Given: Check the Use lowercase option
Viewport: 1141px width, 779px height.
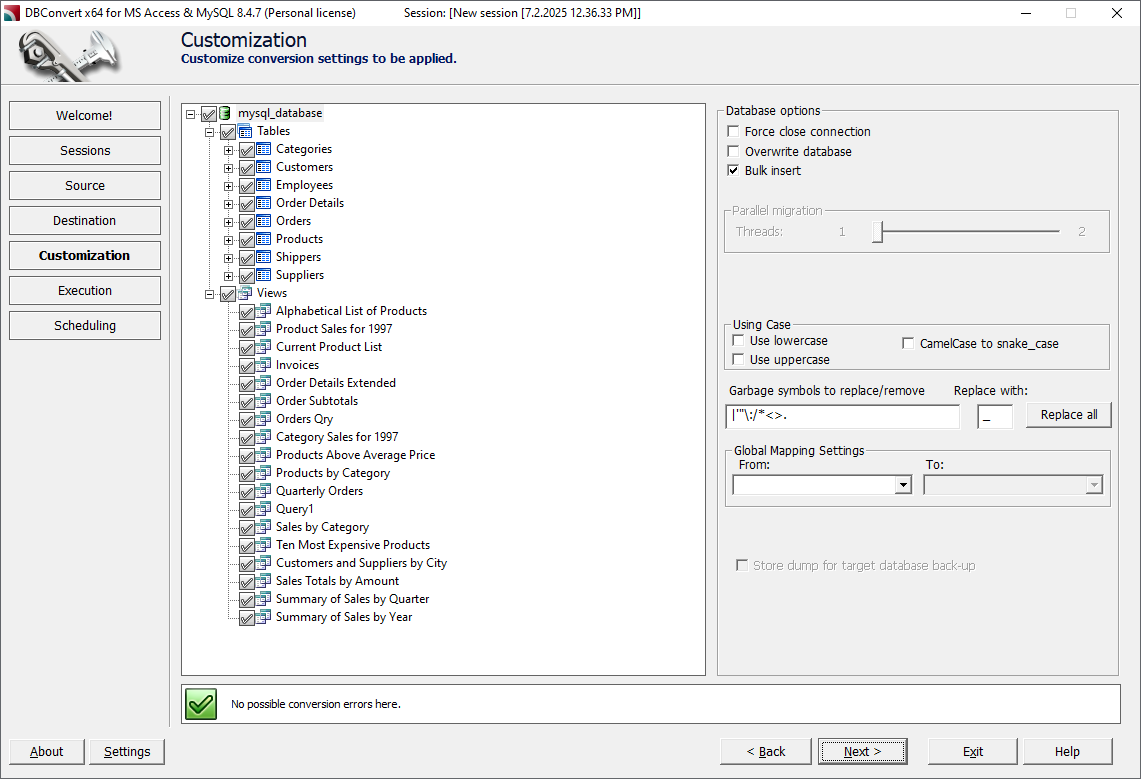Looking at the screenshot, I should 739,340.
